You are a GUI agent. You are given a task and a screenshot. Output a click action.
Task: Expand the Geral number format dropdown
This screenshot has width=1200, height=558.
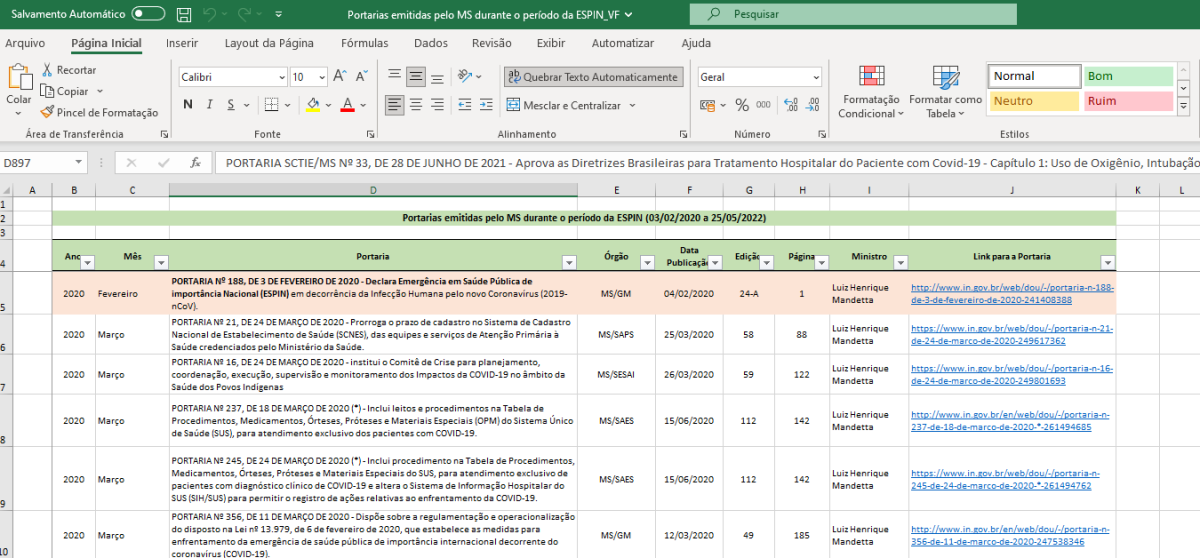coord(815,77)
